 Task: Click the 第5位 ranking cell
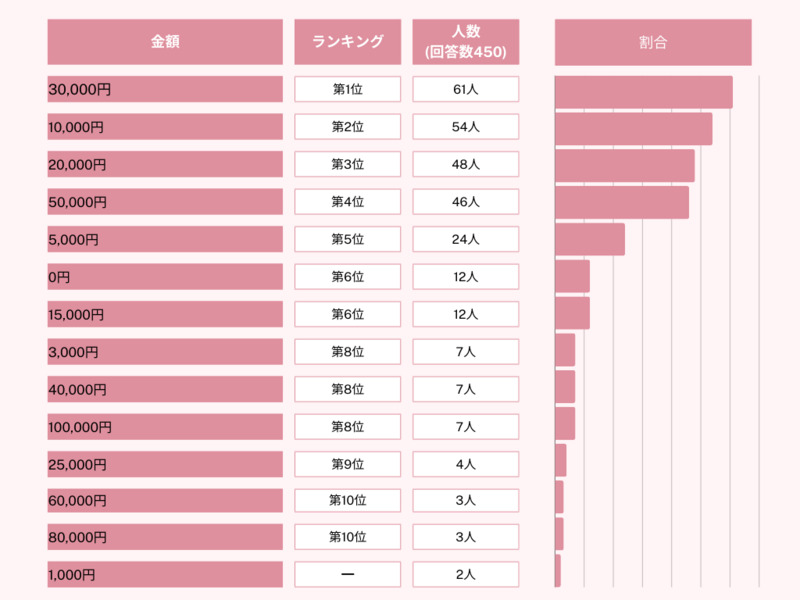pos(347,239)
